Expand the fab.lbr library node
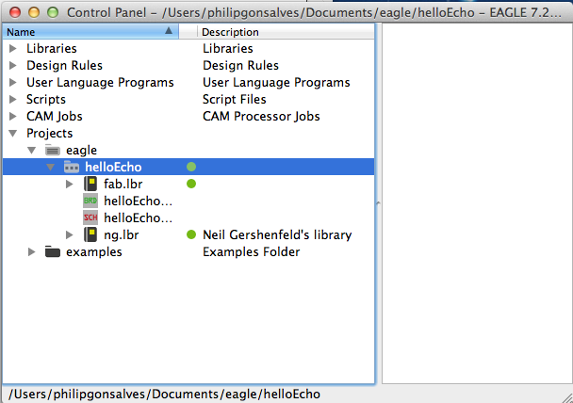The height and width of the screenshot is (403, 573). (x=69, y=184)
